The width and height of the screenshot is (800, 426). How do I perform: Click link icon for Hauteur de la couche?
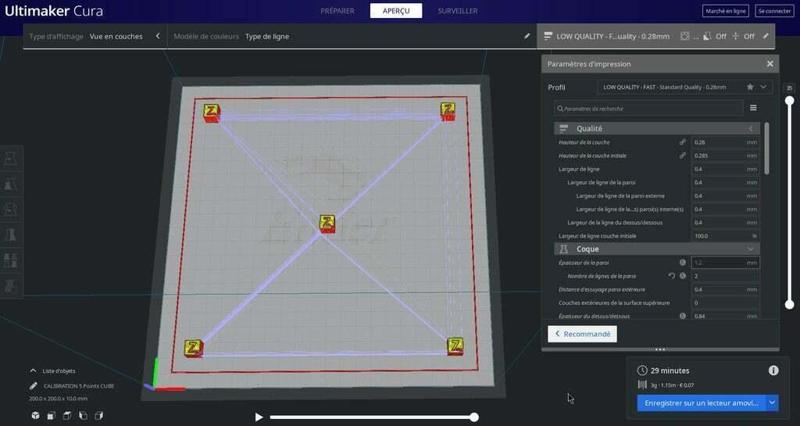(683, 142)
